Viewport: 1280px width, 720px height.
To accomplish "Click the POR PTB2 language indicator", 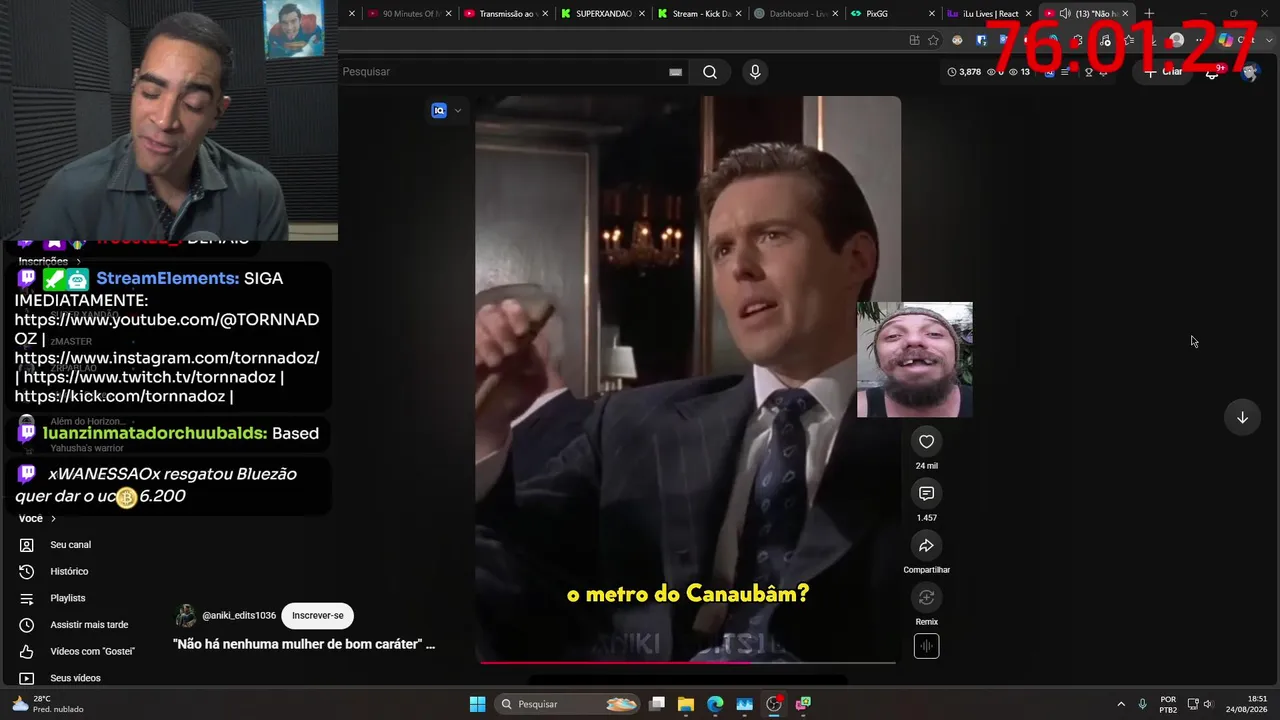I will tap(1168, 704).
